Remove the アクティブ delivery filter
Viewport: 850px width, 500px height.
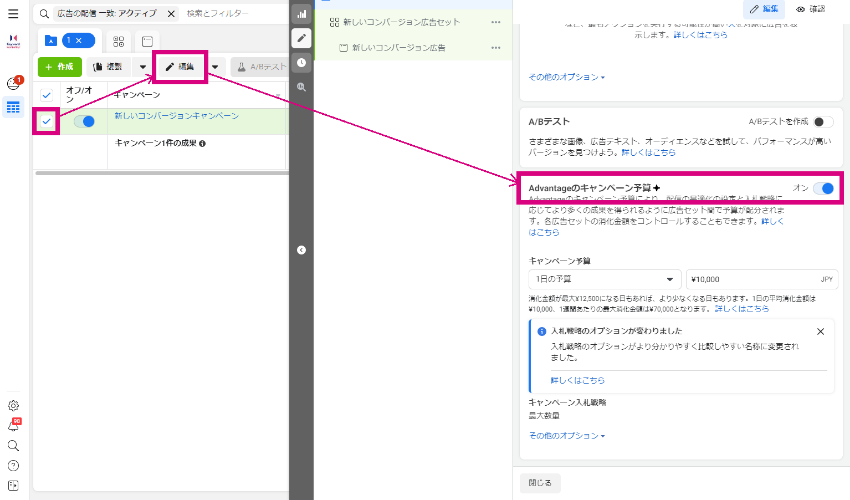pyautogui.click(x=171, y=14)
